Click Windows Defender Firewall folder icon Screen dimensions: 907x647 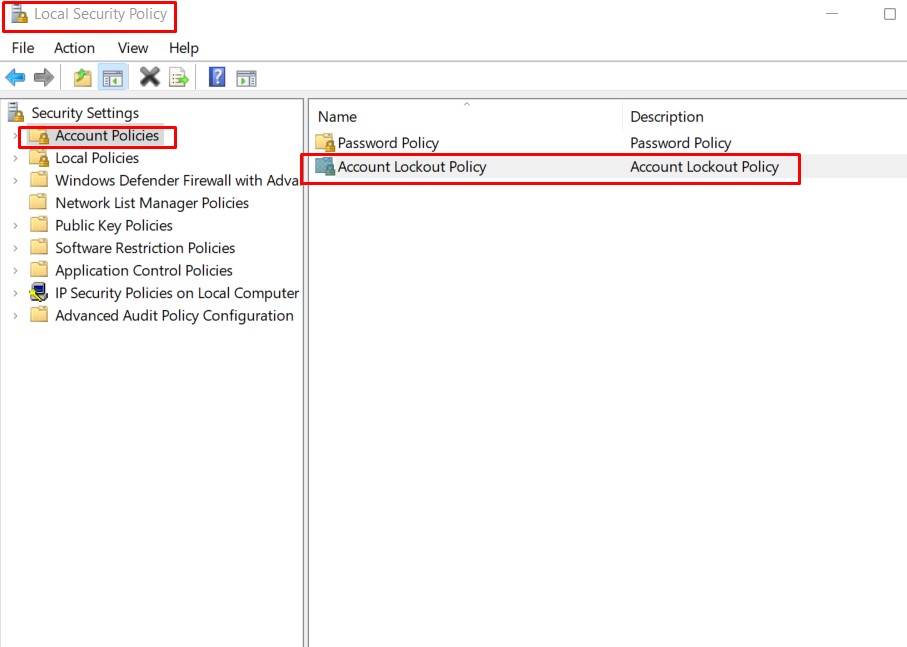click(39, 180)
